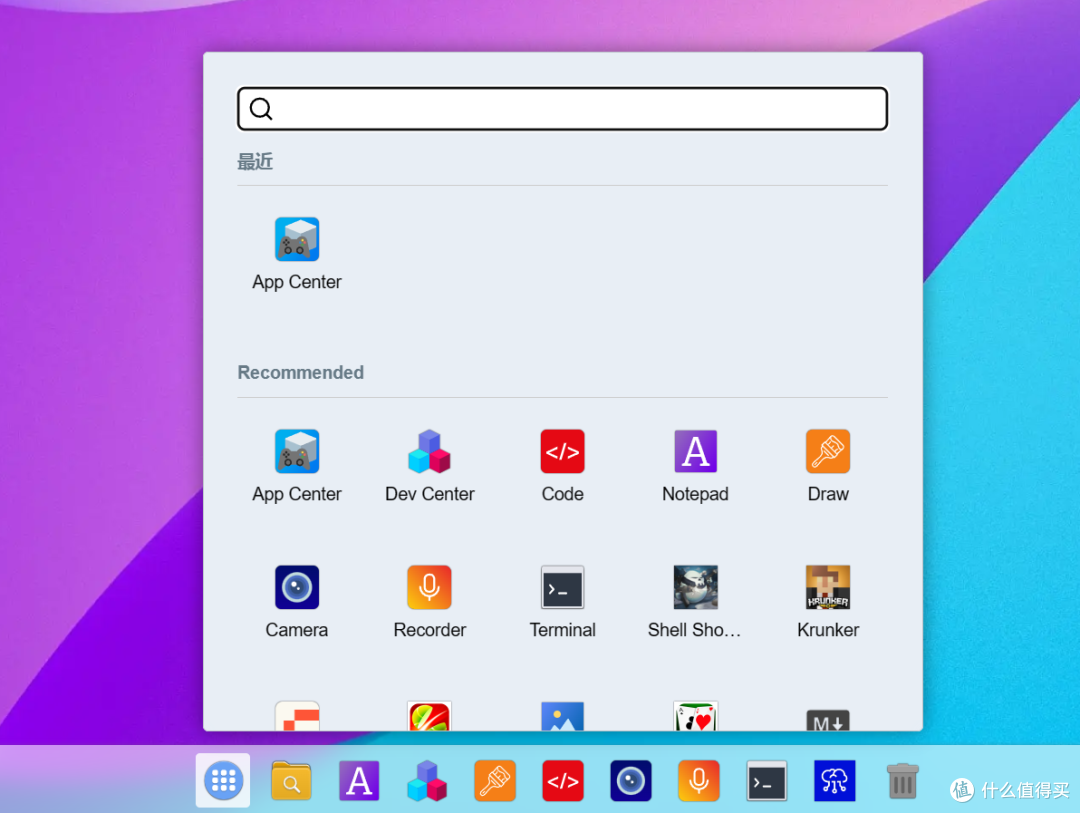Open Recorder from the Recommended list

coord(429,588)
